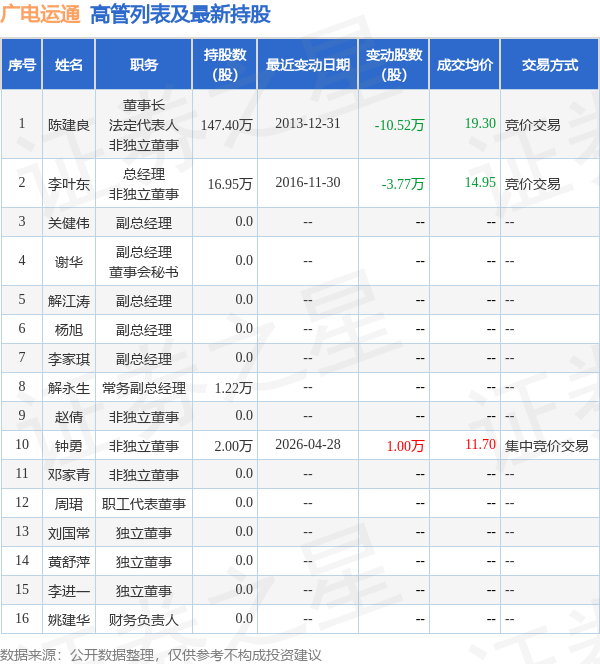
Task: Select the name 关健伟
Action: coord(69,223)
